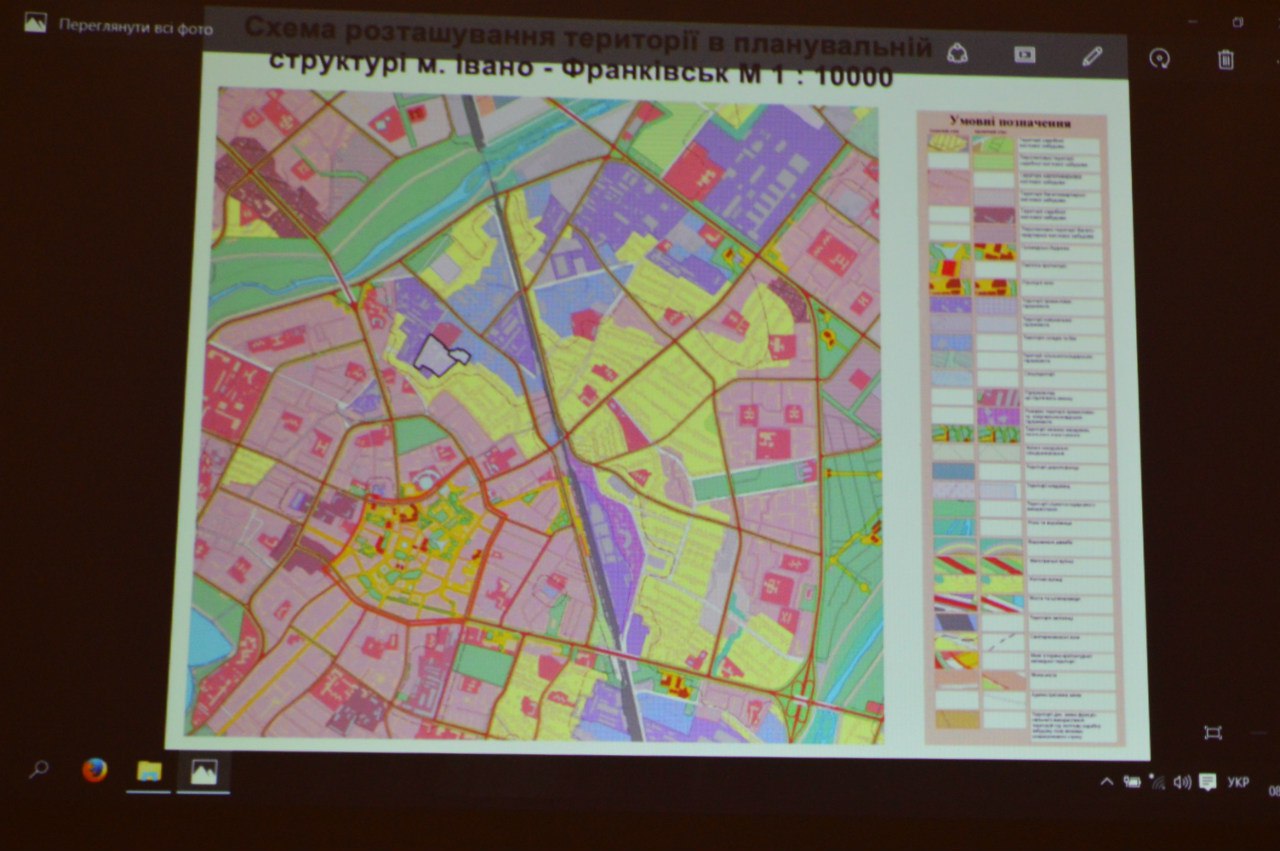Click the fit-to-window icon at bottom right
The image size is (1280, 851).
coord(1213,732)
